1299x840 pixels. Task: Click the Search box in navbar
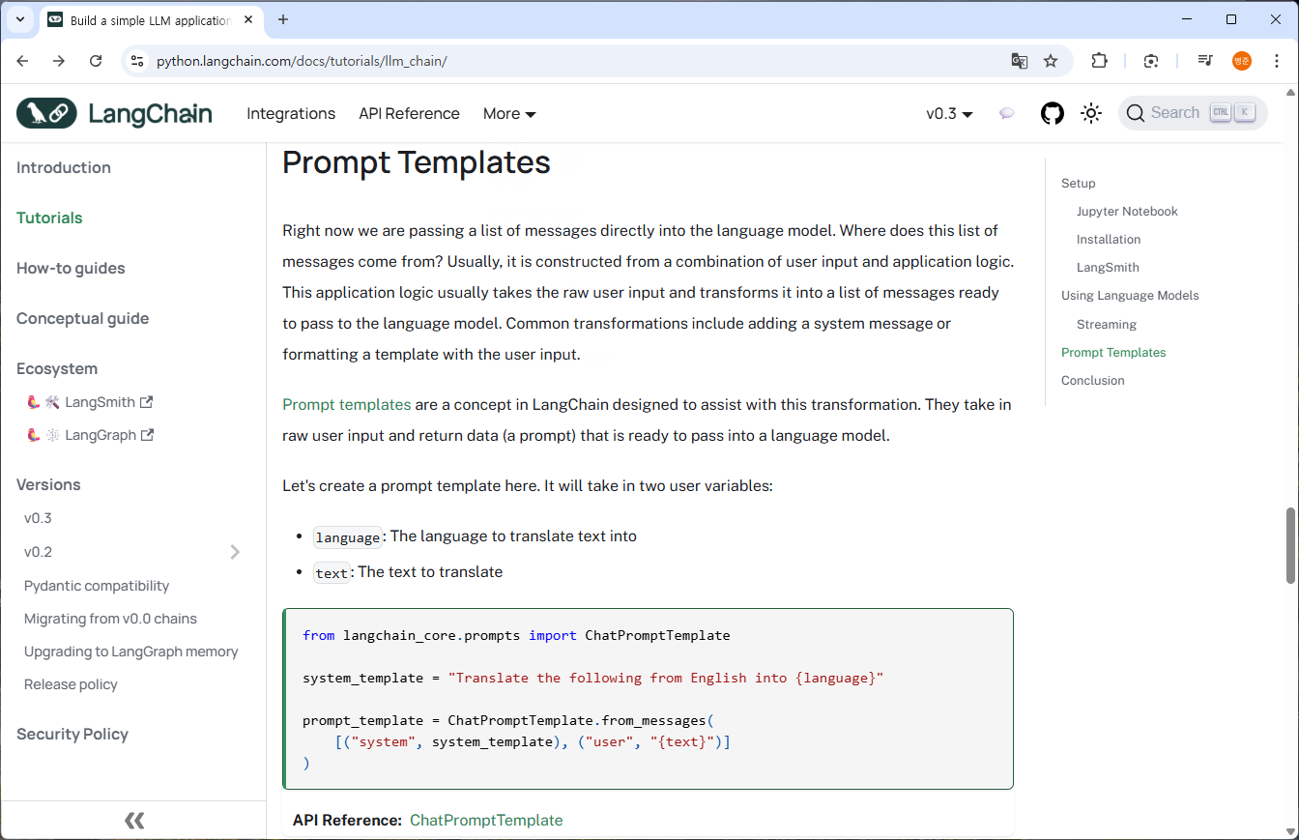(1192, 113)
